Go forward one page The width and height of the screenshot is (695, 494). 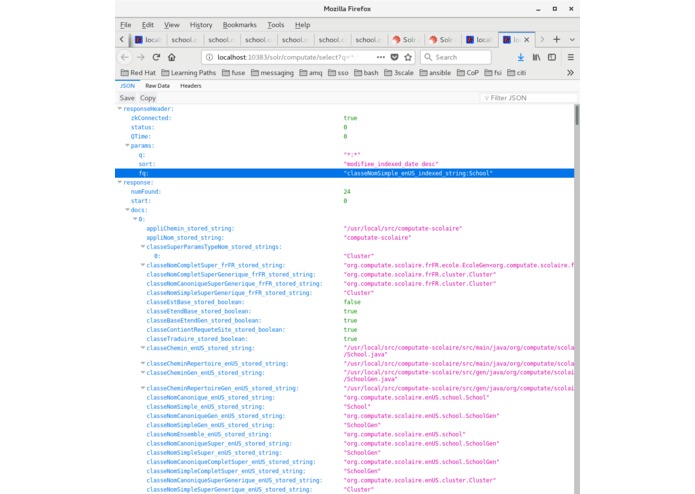pos(141,57)
